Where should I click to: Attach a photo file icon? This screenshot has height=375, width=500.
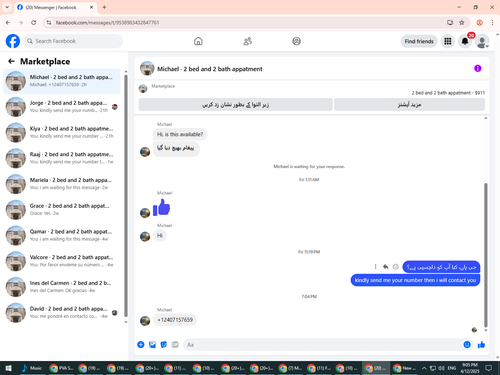(152, 345)
